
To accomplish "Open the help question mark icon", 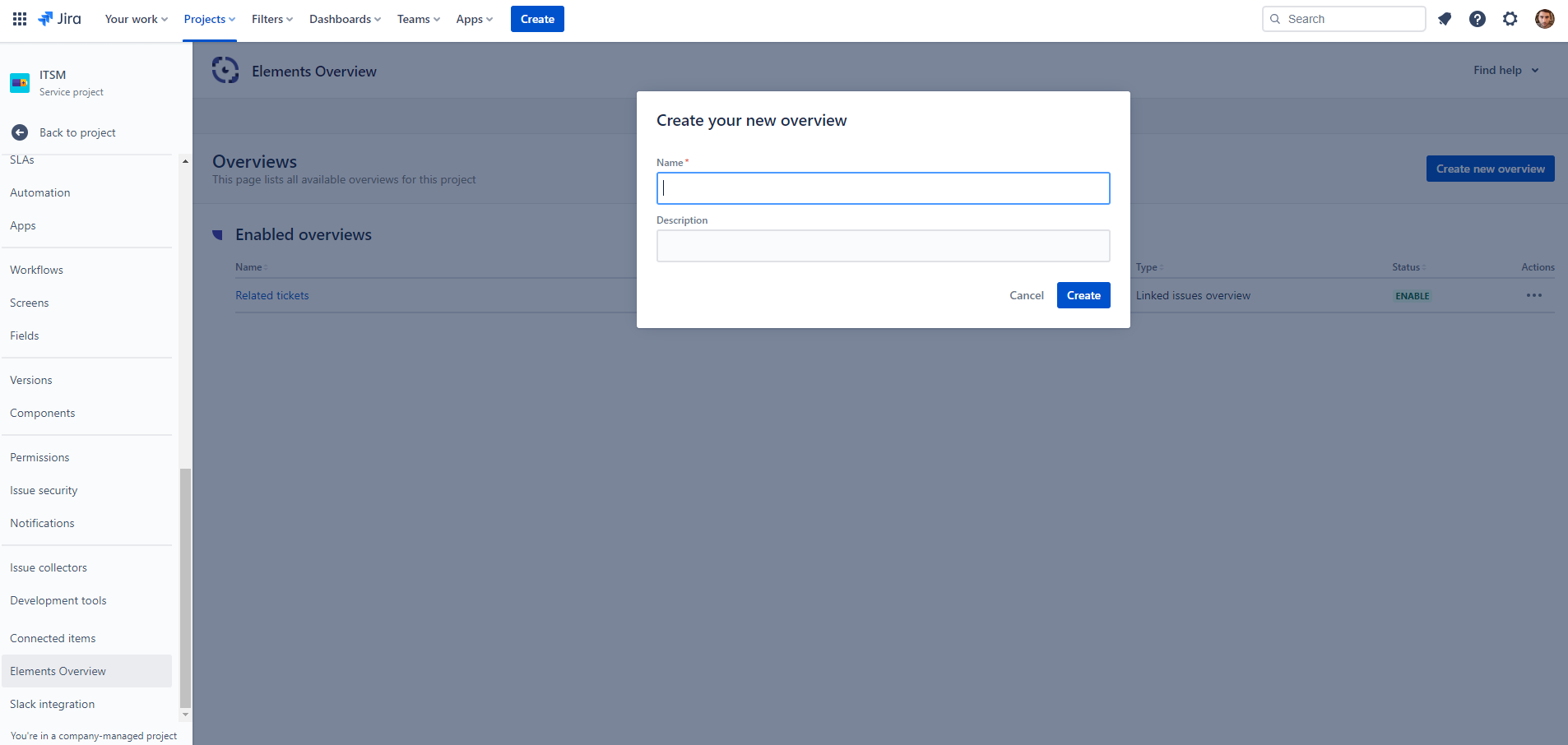I will click(1478, 19).
